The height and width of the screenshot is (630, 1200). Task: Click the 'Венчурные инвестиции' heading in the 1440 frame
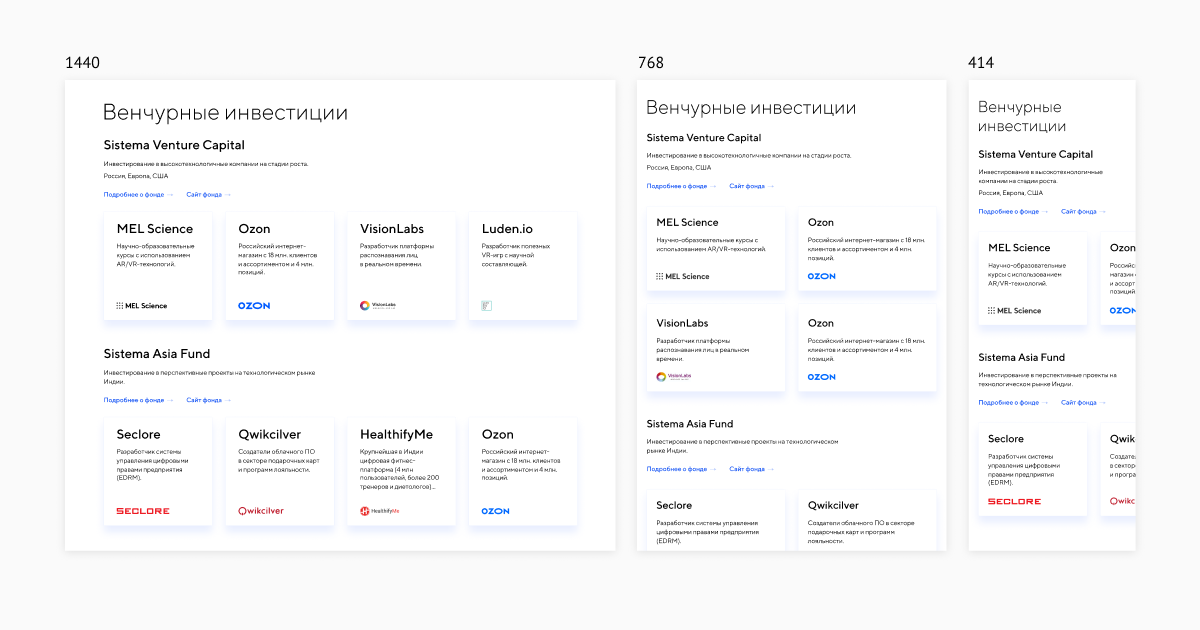(226, 113)
